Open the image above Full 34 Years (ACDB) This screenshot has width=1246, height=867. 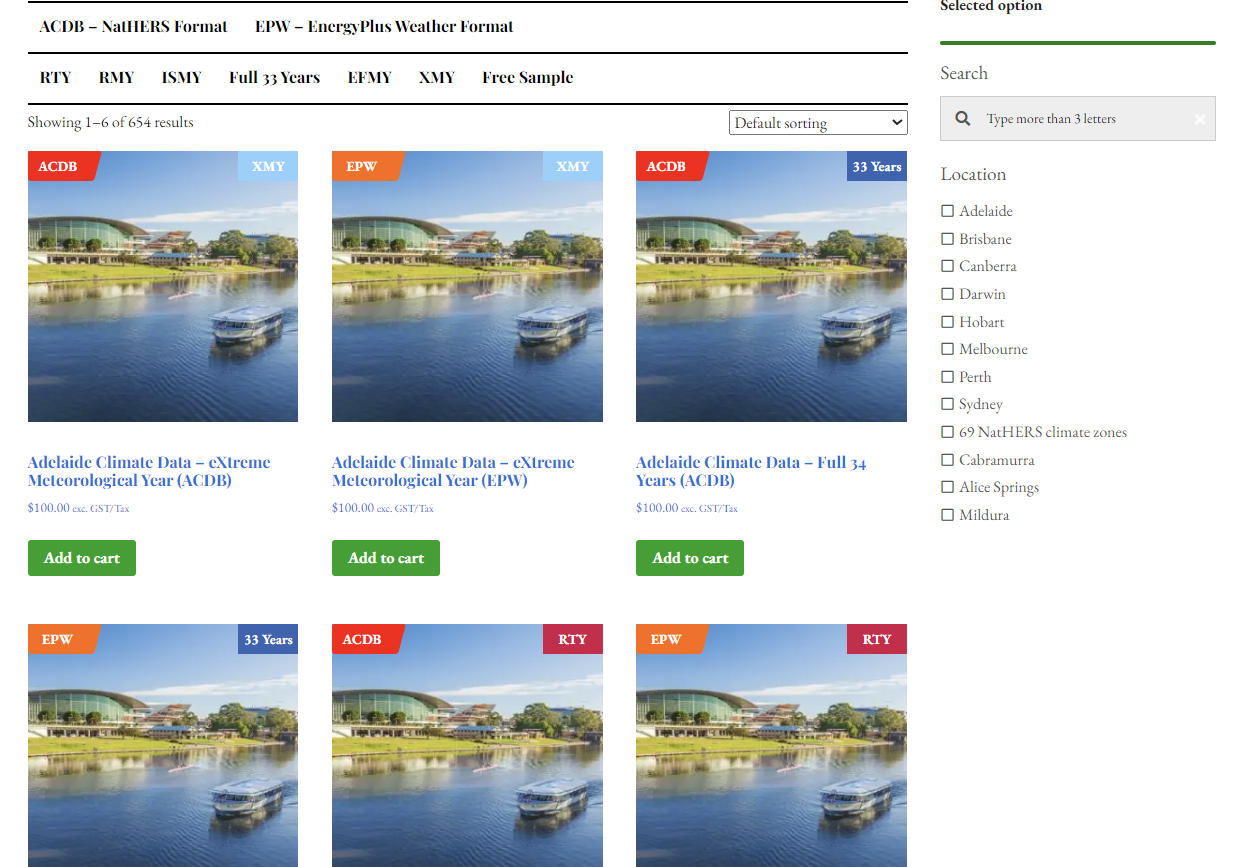click(x=771, y=286)
